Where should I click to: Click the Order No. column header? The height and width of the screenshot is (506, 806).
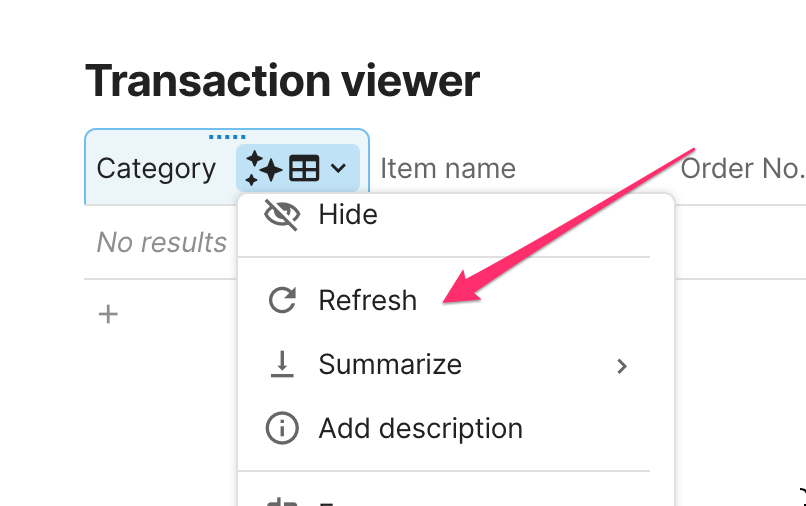(x=742, y=169)
